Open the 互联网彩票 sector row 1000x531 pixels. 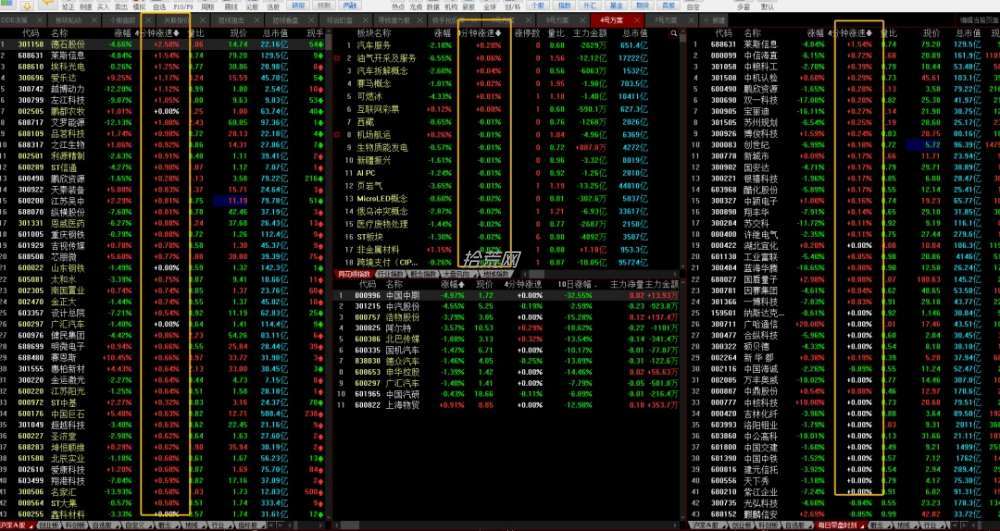click(507, 109)
